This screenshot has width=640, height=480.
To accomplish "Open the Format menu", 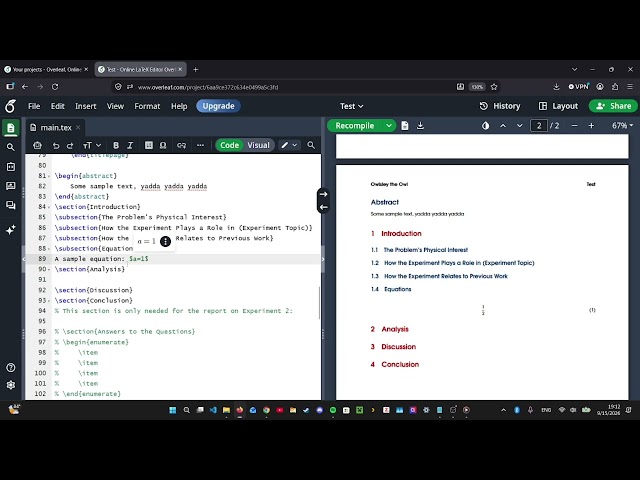I will coord(147,106).
